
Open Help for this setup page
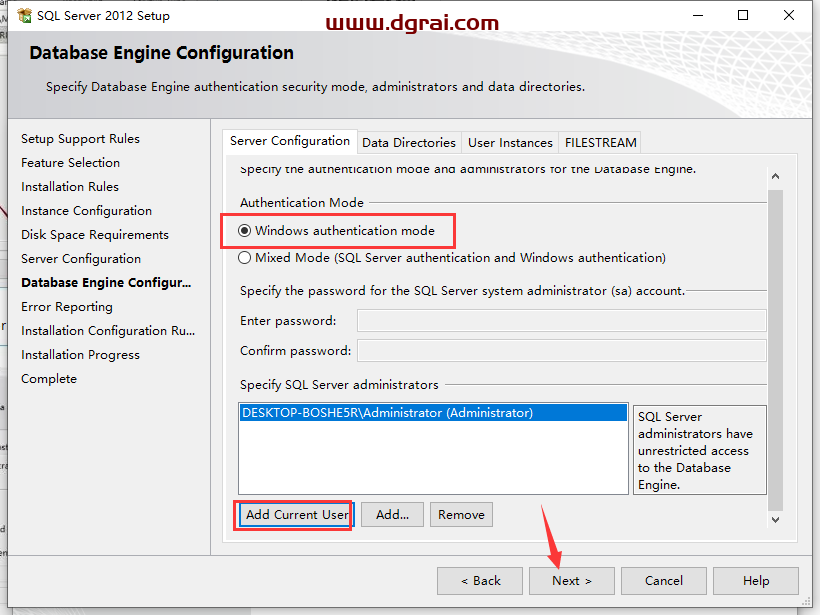click(x=756, y=581)
